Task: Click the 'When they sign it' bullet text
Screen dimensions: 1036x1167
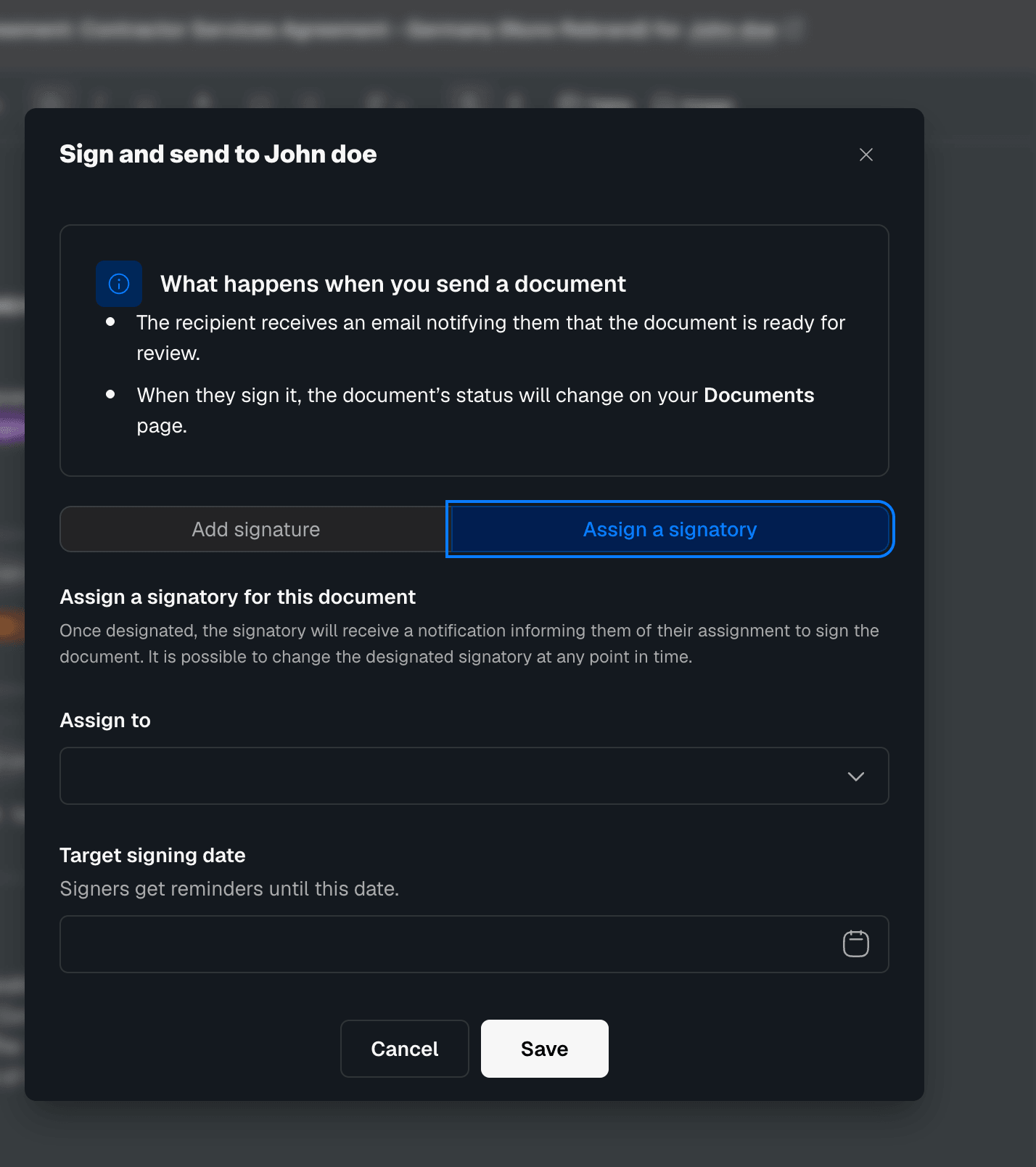Action: (476, 410)
